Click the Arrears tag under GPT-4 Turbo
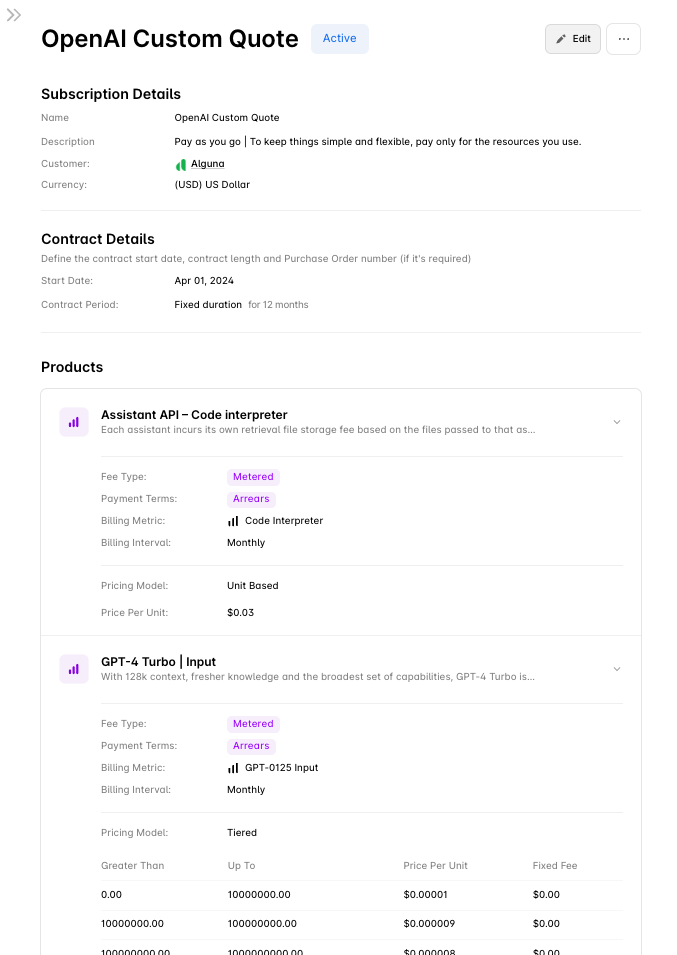 pos(251,746)
